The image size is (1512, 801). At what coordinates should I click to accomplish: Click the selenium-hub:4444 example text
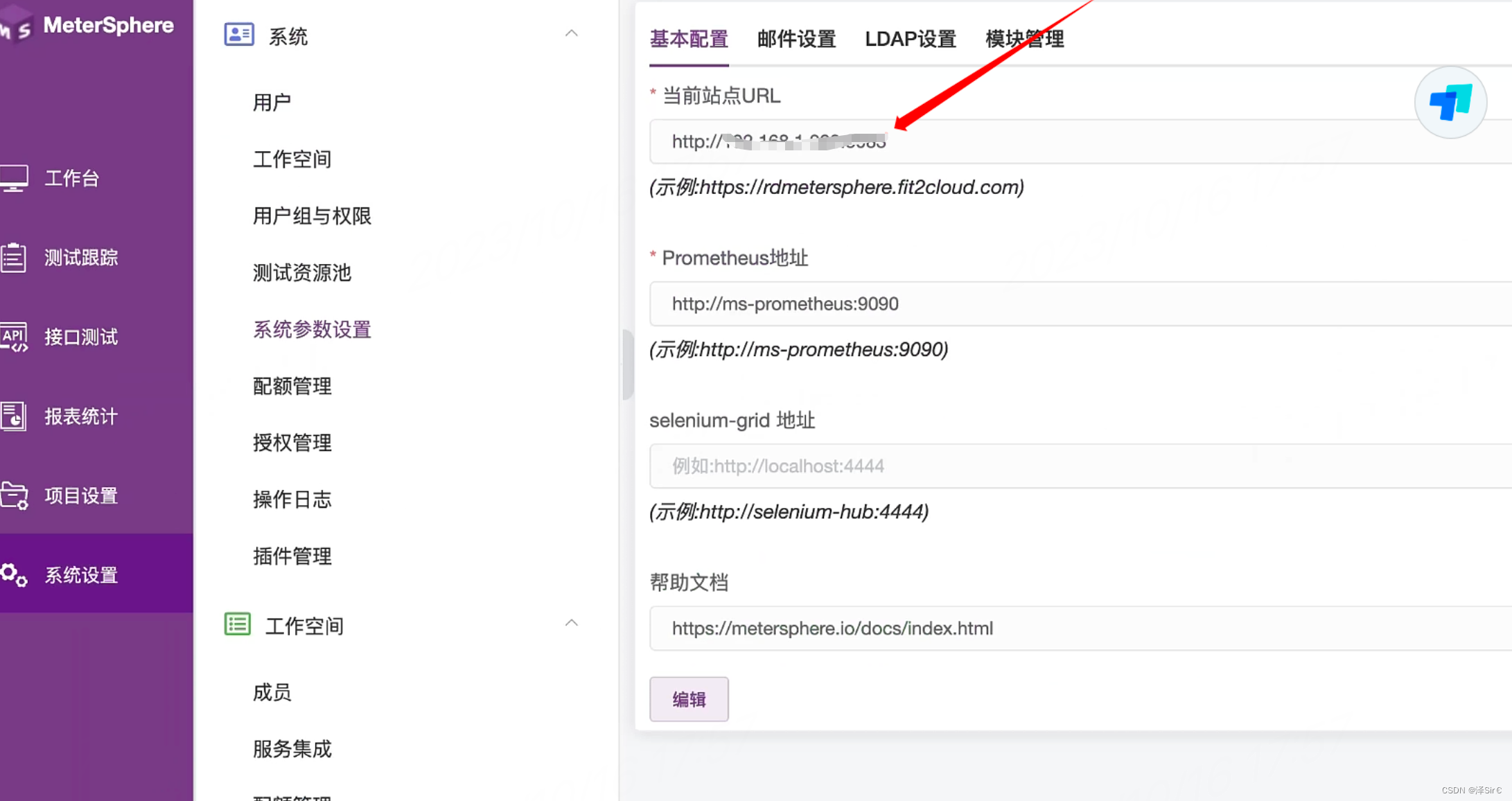pos(789,511)
